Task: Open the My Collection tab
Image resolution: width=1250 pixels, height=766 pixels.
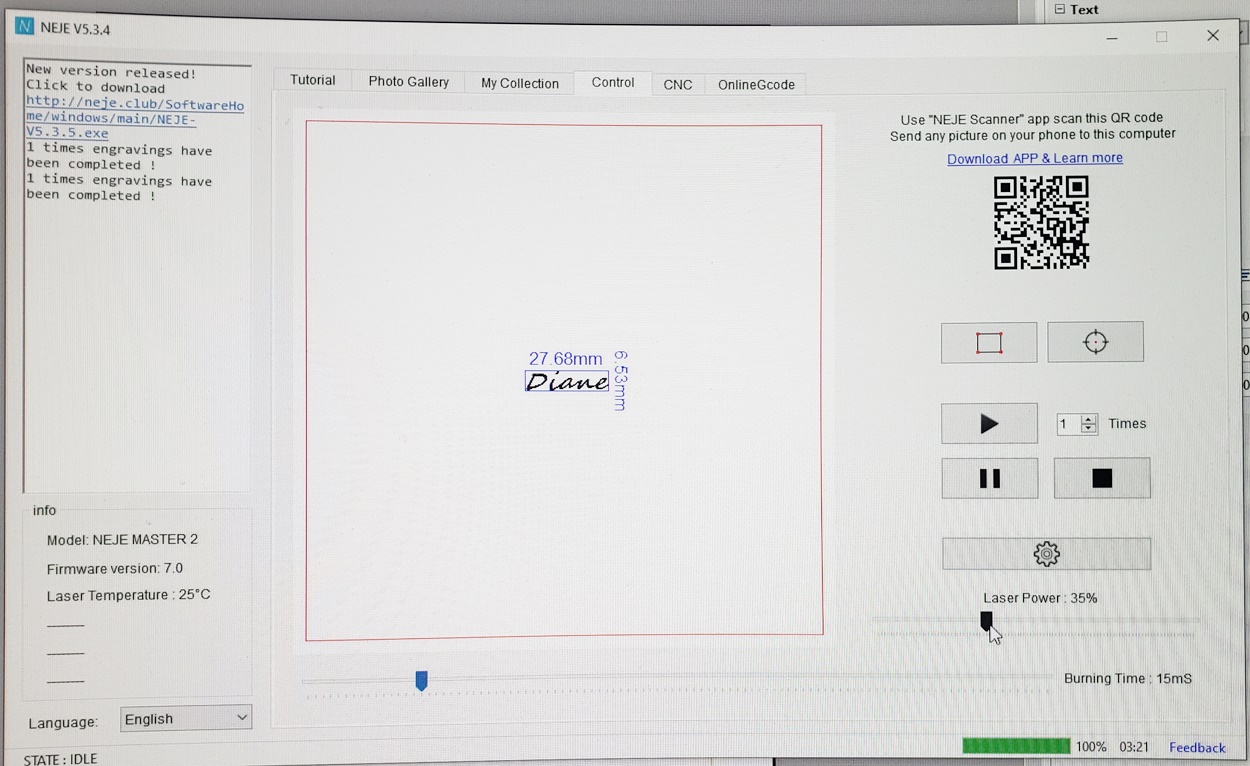Action: click(519, 83)
